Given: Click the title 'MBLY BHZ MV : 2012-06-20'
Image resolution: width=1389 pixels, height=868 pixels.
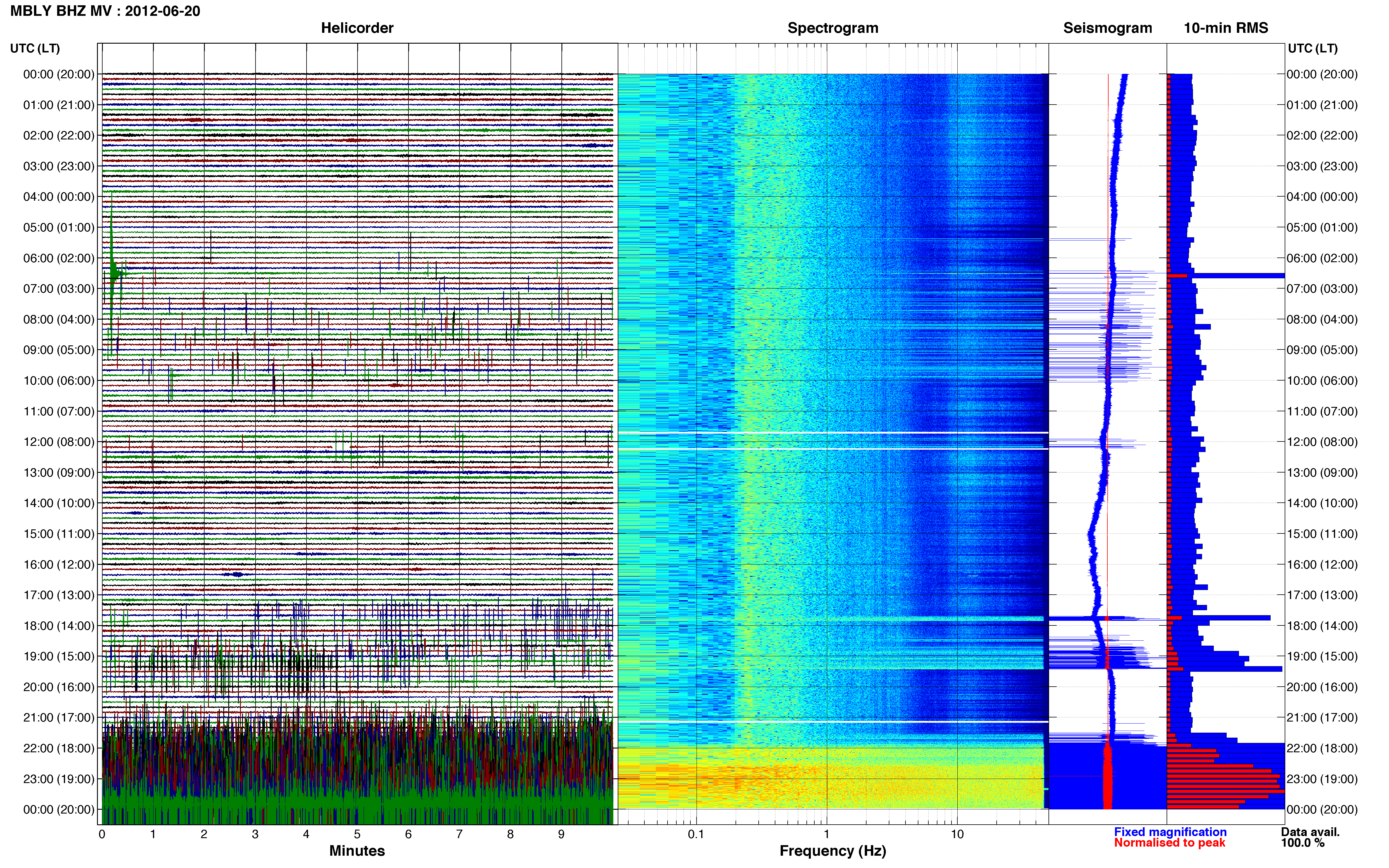Looking at the screenshot, I should point(105,11).
